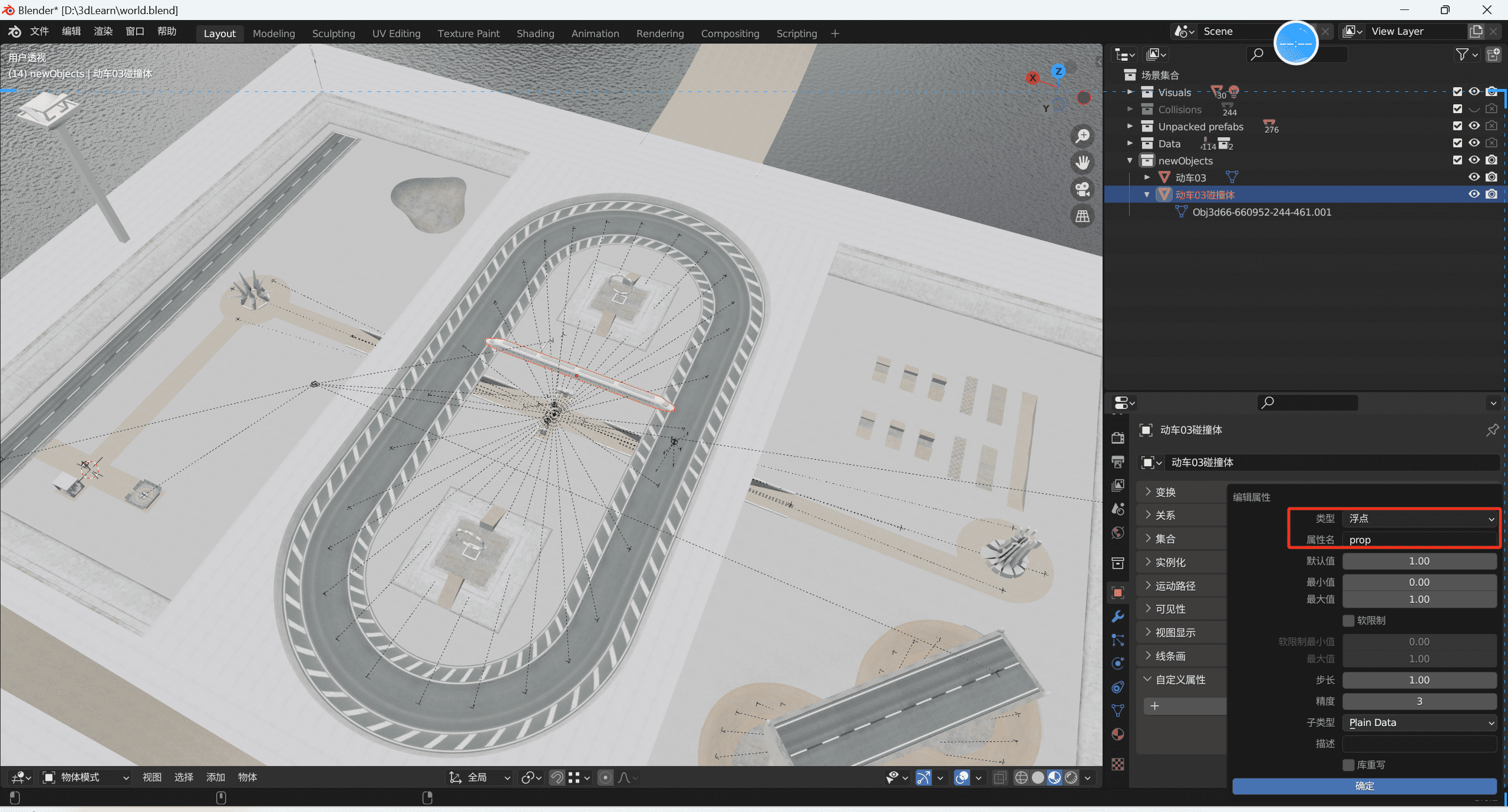Toggle show gizmo button
Viewport: 1508px width, 812px height.
pyautogui.click(x=923, y=778)
